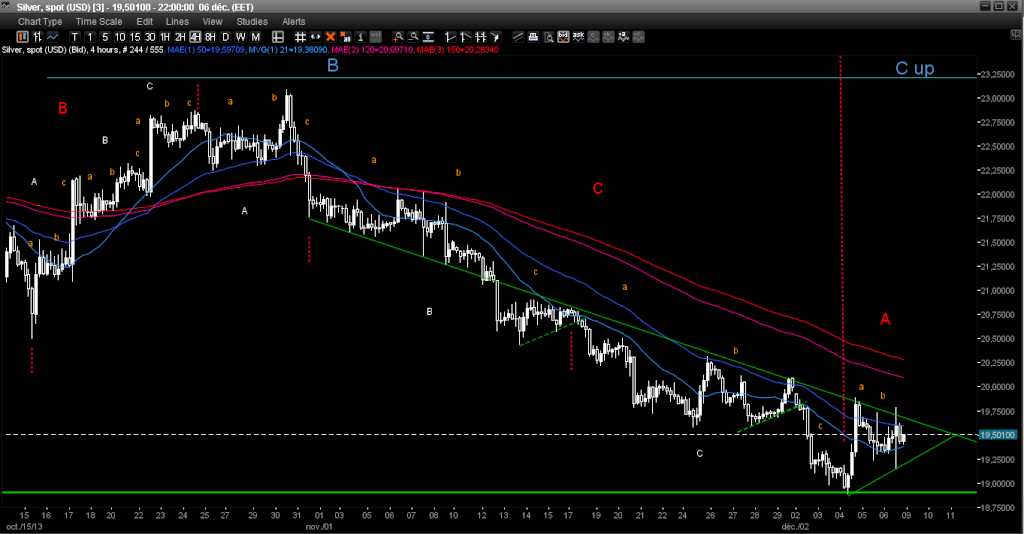Click the MAE(1) 50 indicator label
The image size is (1024, 534).
[x=206, y=50]
